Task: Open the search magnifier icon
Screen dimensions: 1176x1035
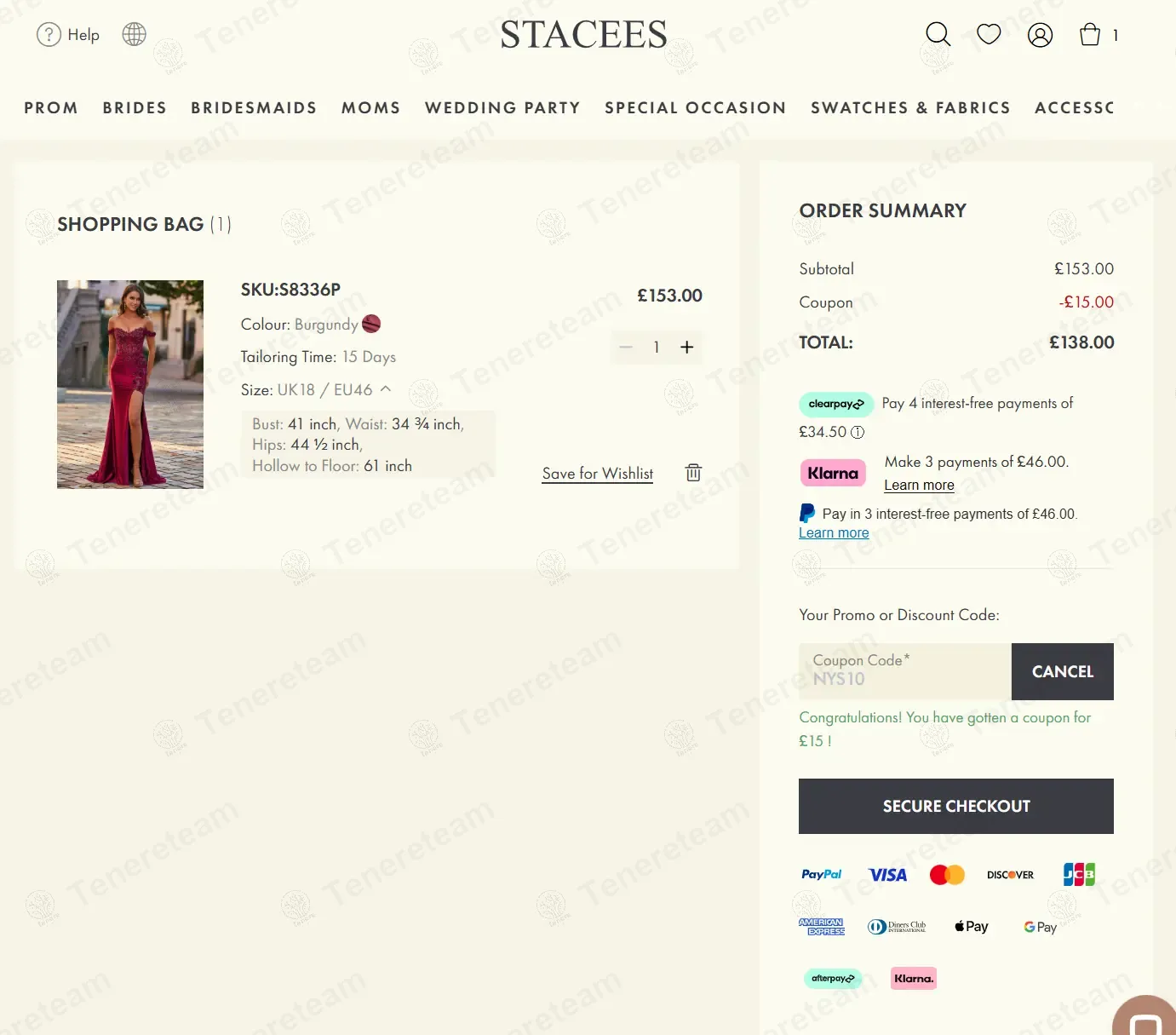Action: tap(938, 34)
